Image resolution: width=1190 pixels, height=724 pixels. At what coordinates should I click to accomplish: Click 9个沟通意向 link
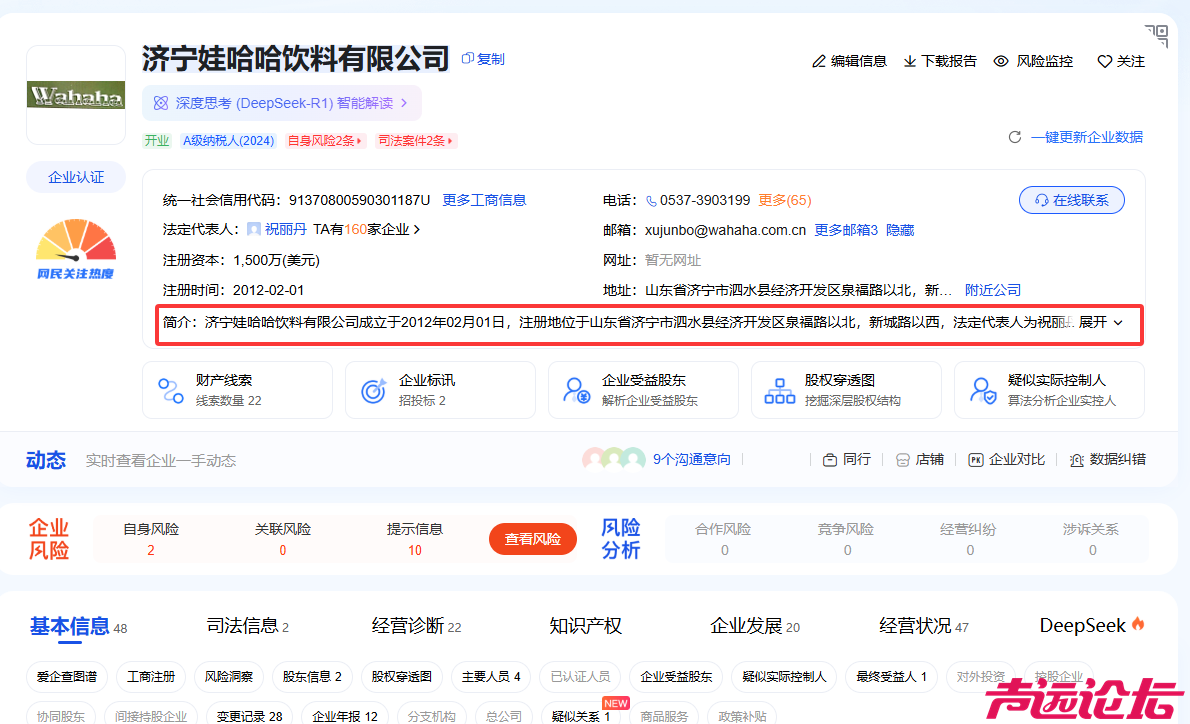[691, 460]
